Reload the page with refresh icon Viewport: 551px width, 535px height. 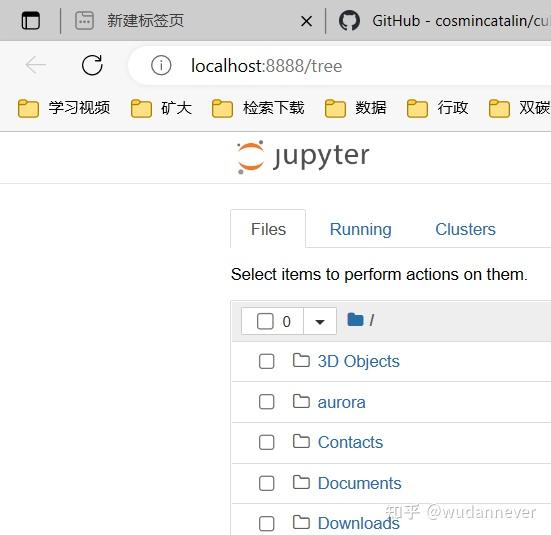(92, 65)
